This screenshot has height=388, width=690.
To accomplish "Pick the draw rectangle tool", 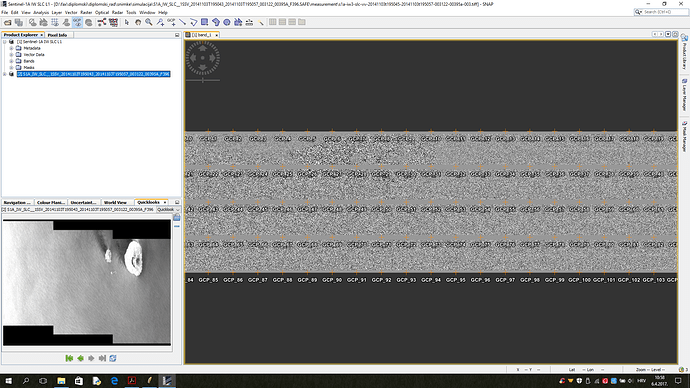I will pos(204,22).
